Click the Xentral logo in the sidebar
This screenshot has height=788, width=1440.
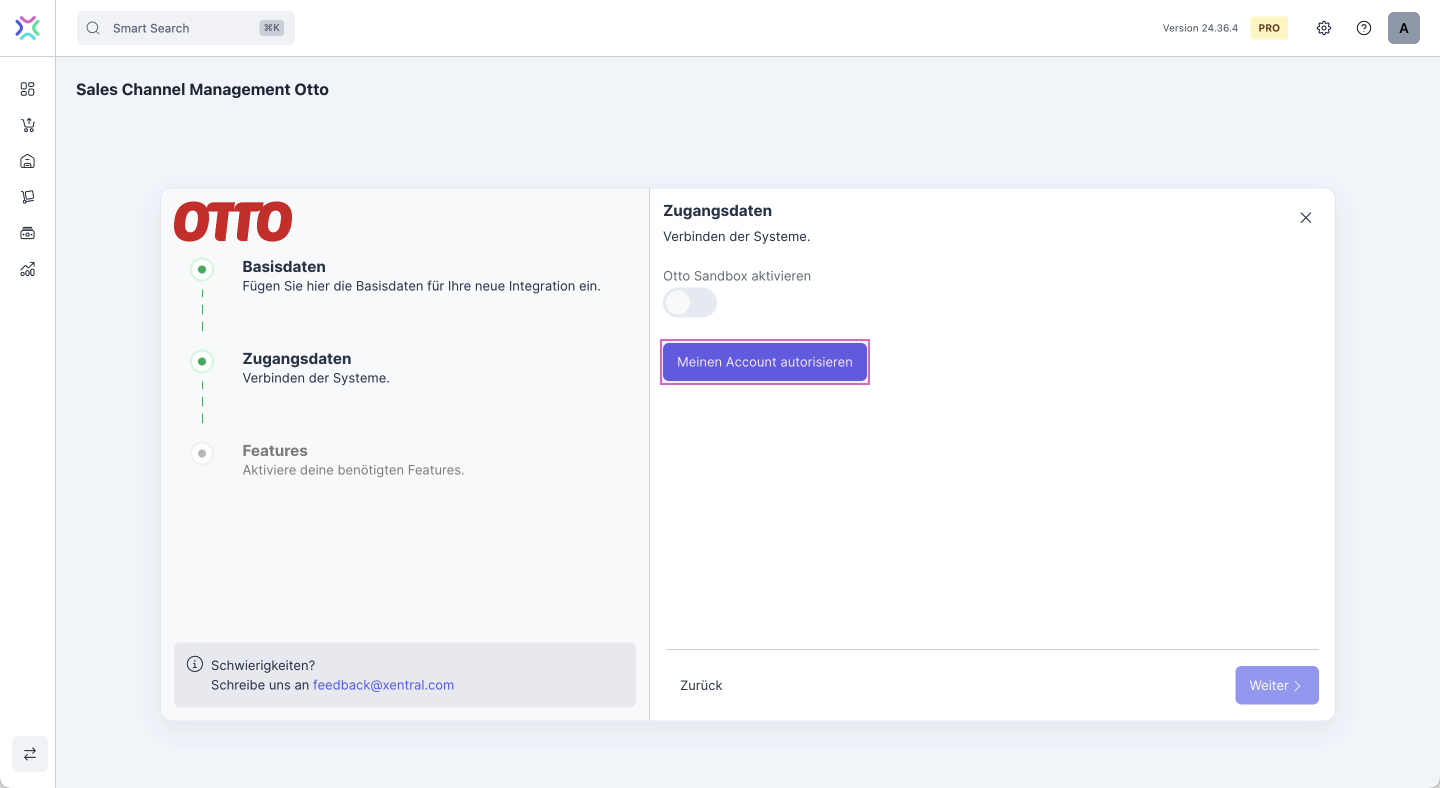[x=28, y=28]
